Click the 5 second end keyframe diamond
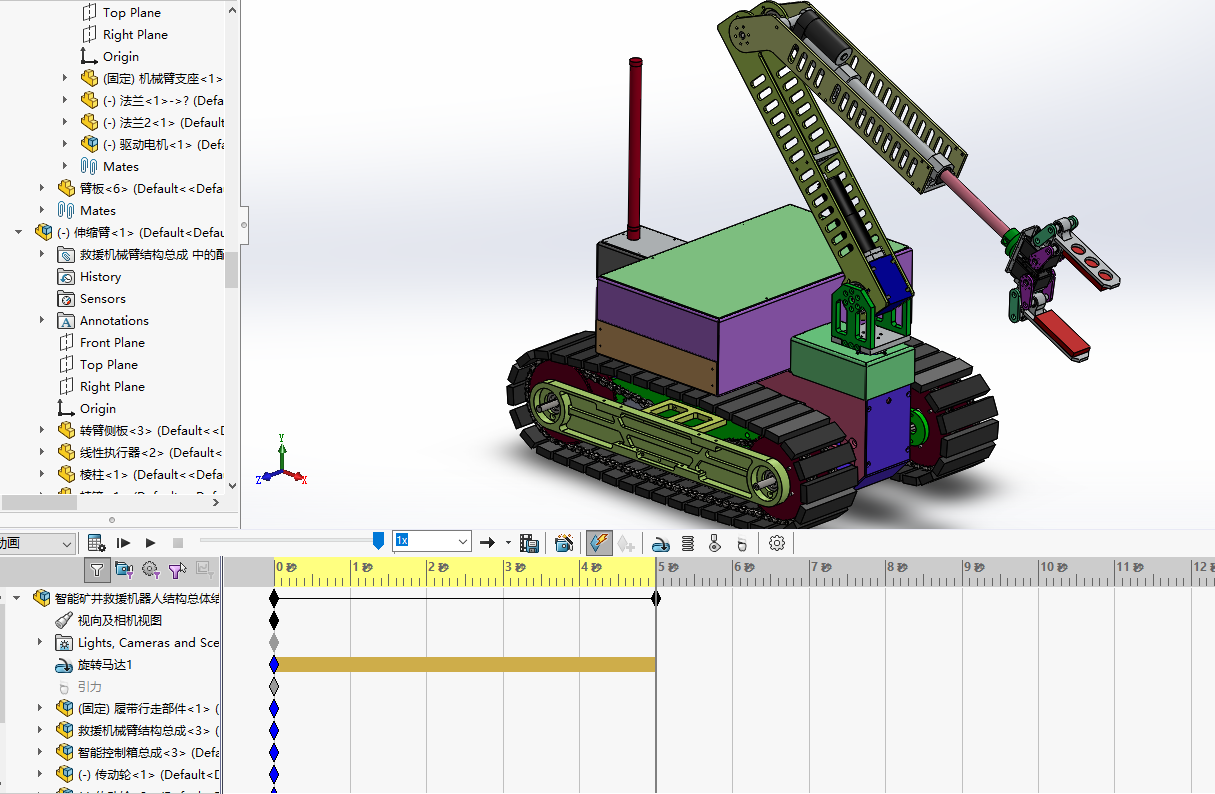The width and height of the screenshot is (1215, 794). click(656, 598)
